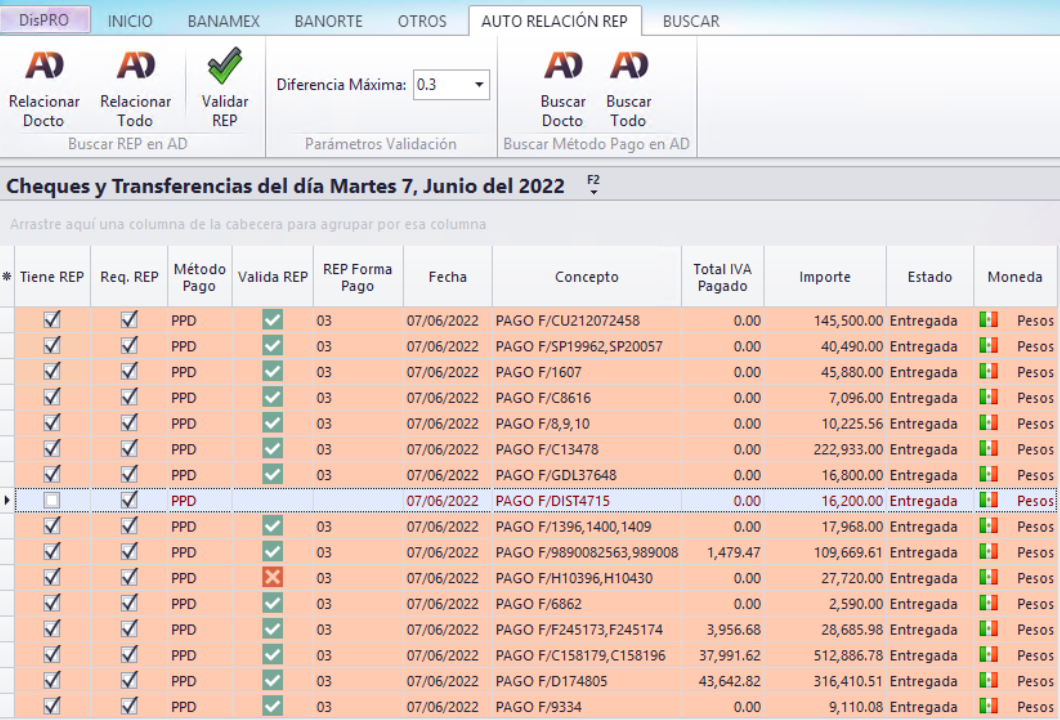Open the BUSCAR tab
The width and height of the screenshot is (1060, 720).
point(690,21)
